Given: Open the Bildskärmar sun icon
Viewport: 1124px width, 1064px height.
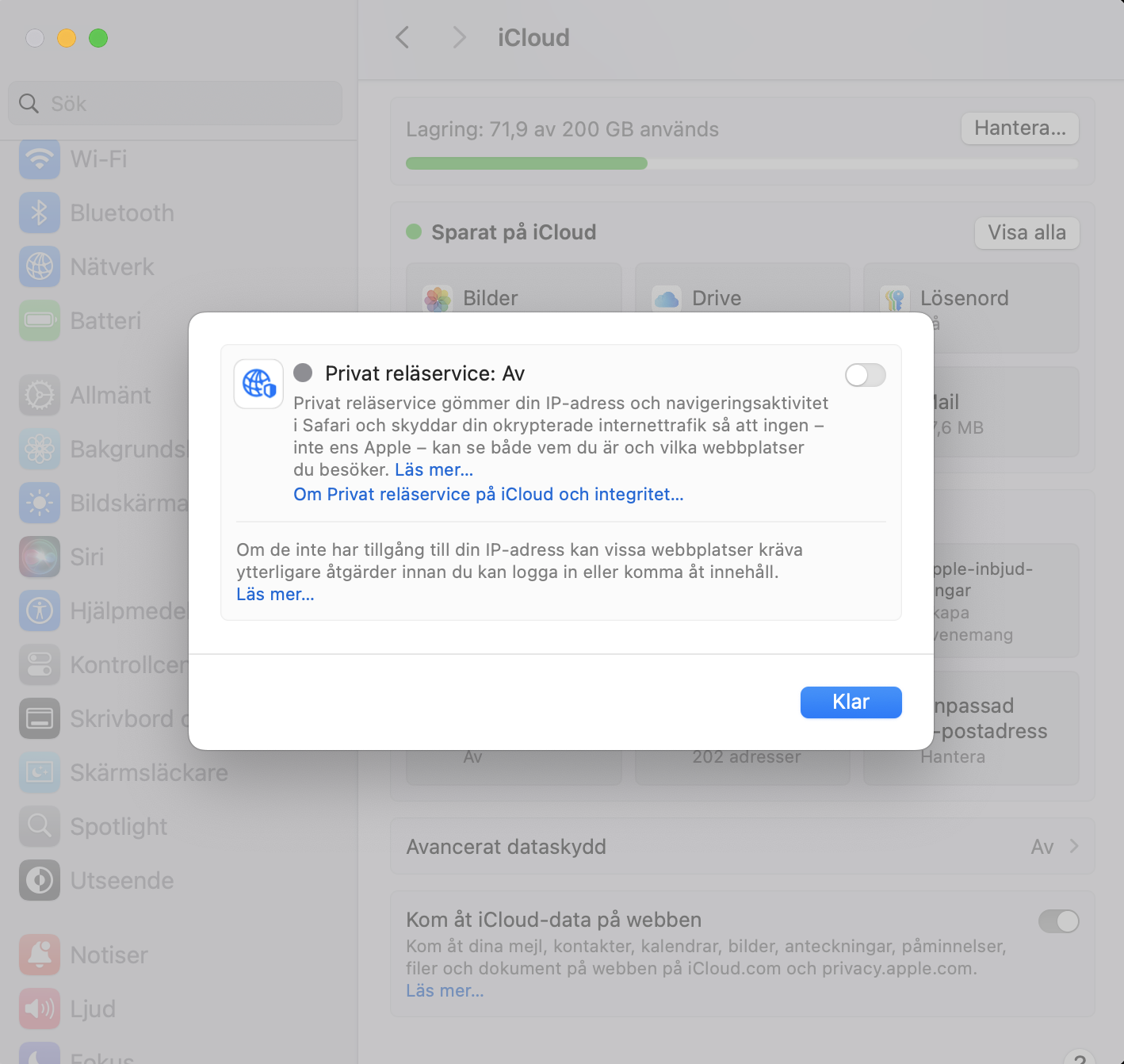Looking at the screenshot, I should pos(40,503).
